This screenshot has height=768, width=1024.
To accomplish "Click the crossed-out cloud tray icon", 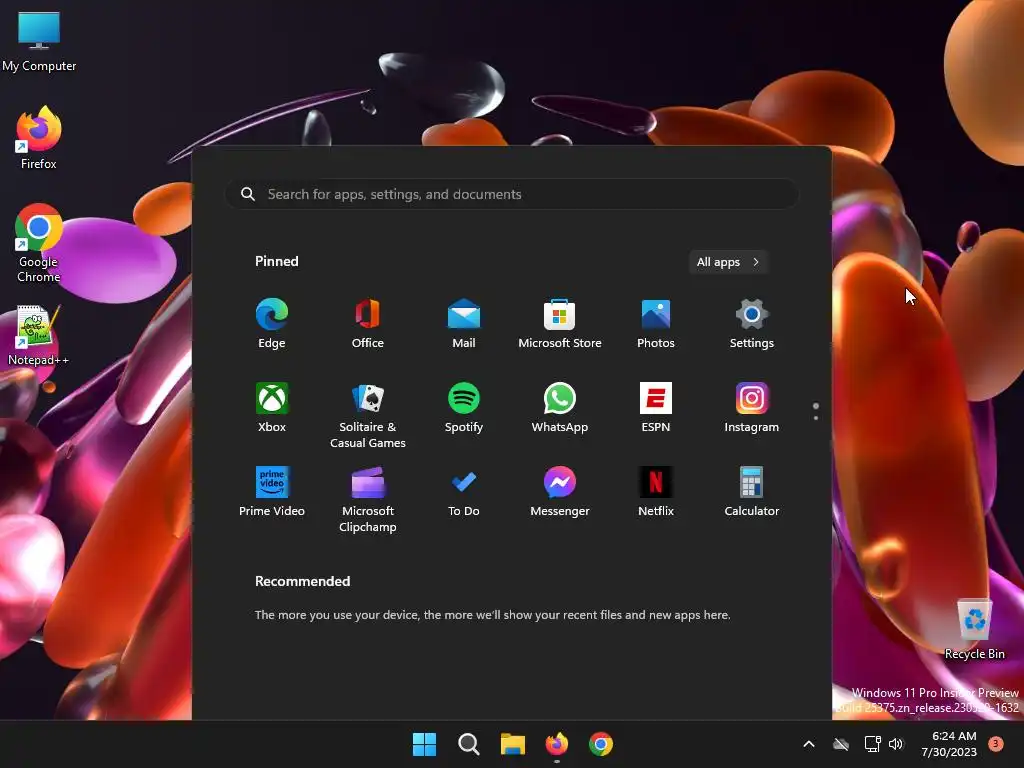I will 841,744.
